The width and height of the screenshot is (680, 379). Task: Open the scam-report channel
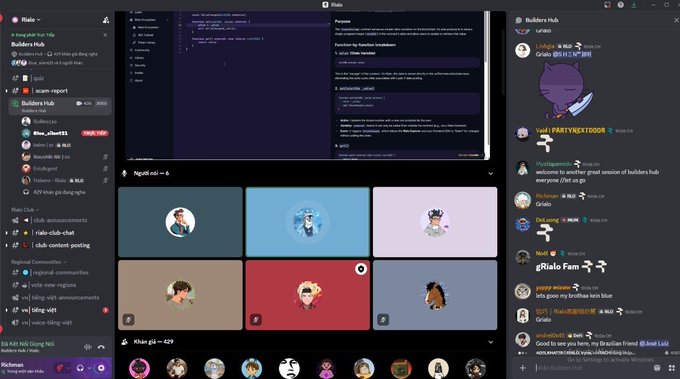[x=51, y=91]
